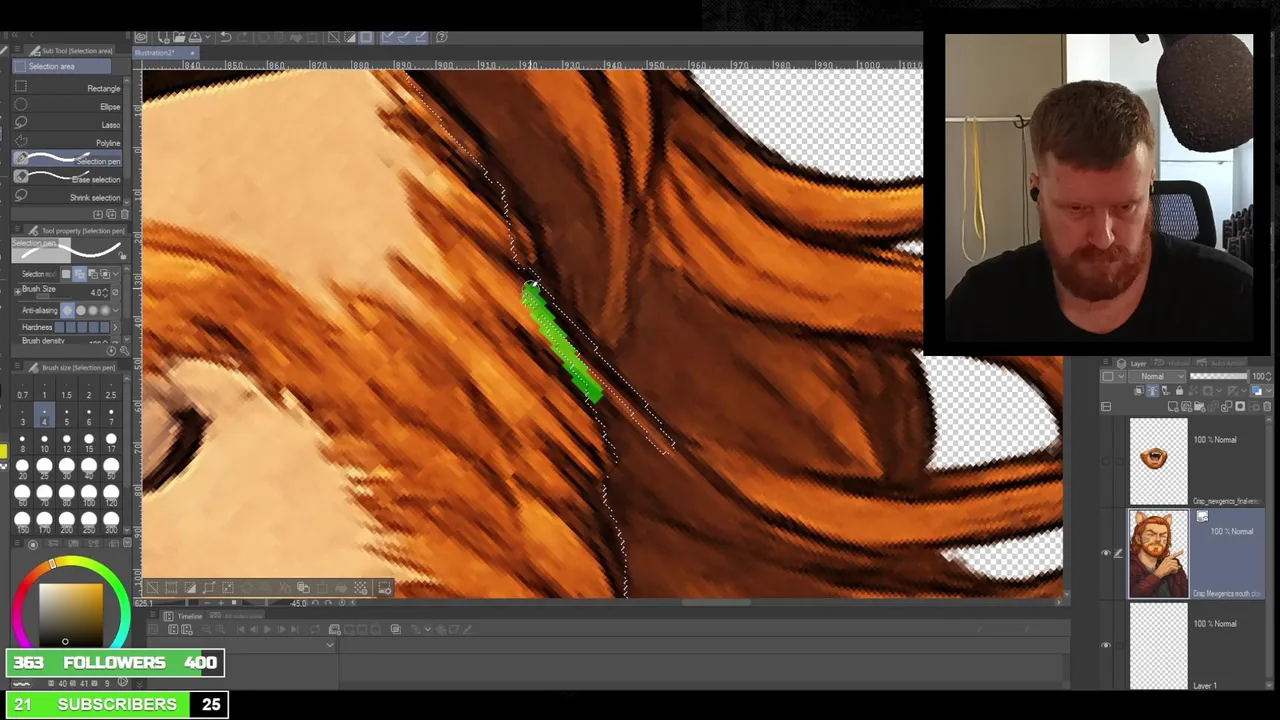Select the character portrait layer thumbnail
The height and width of the screenshot is (720, 1280).
click(1158, 553)
